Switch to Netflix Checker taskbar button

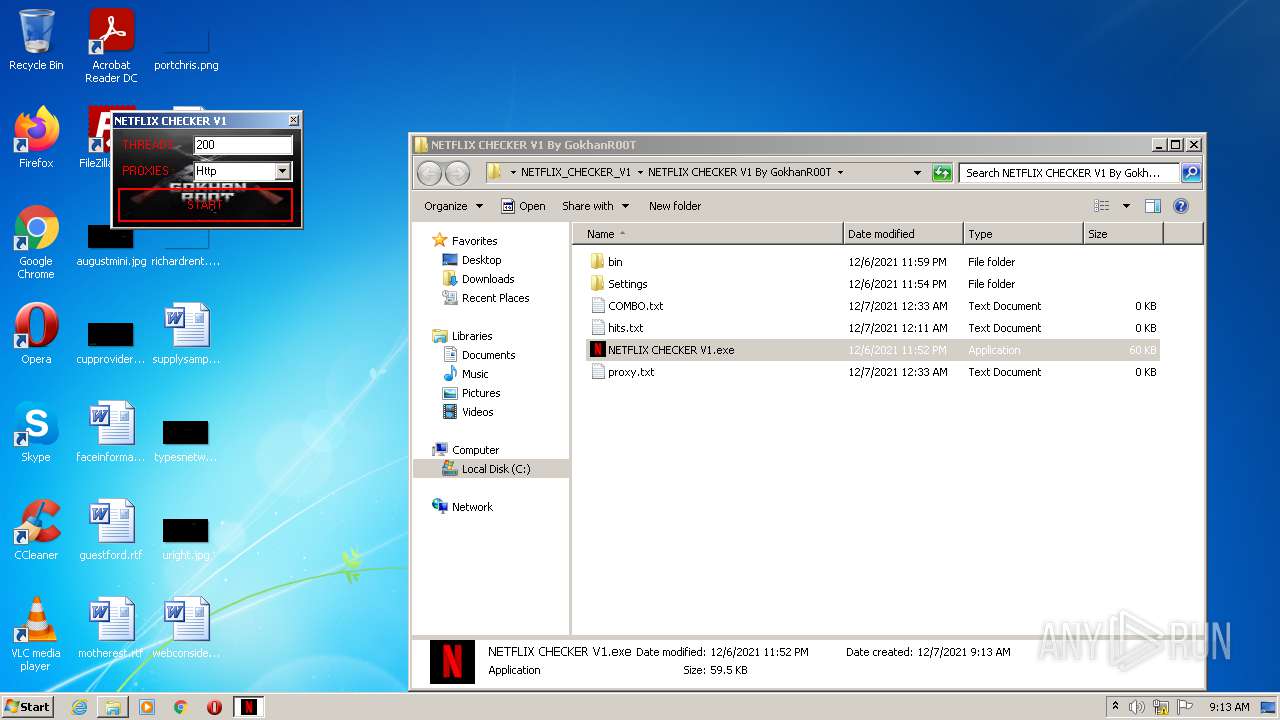[249, 707]
